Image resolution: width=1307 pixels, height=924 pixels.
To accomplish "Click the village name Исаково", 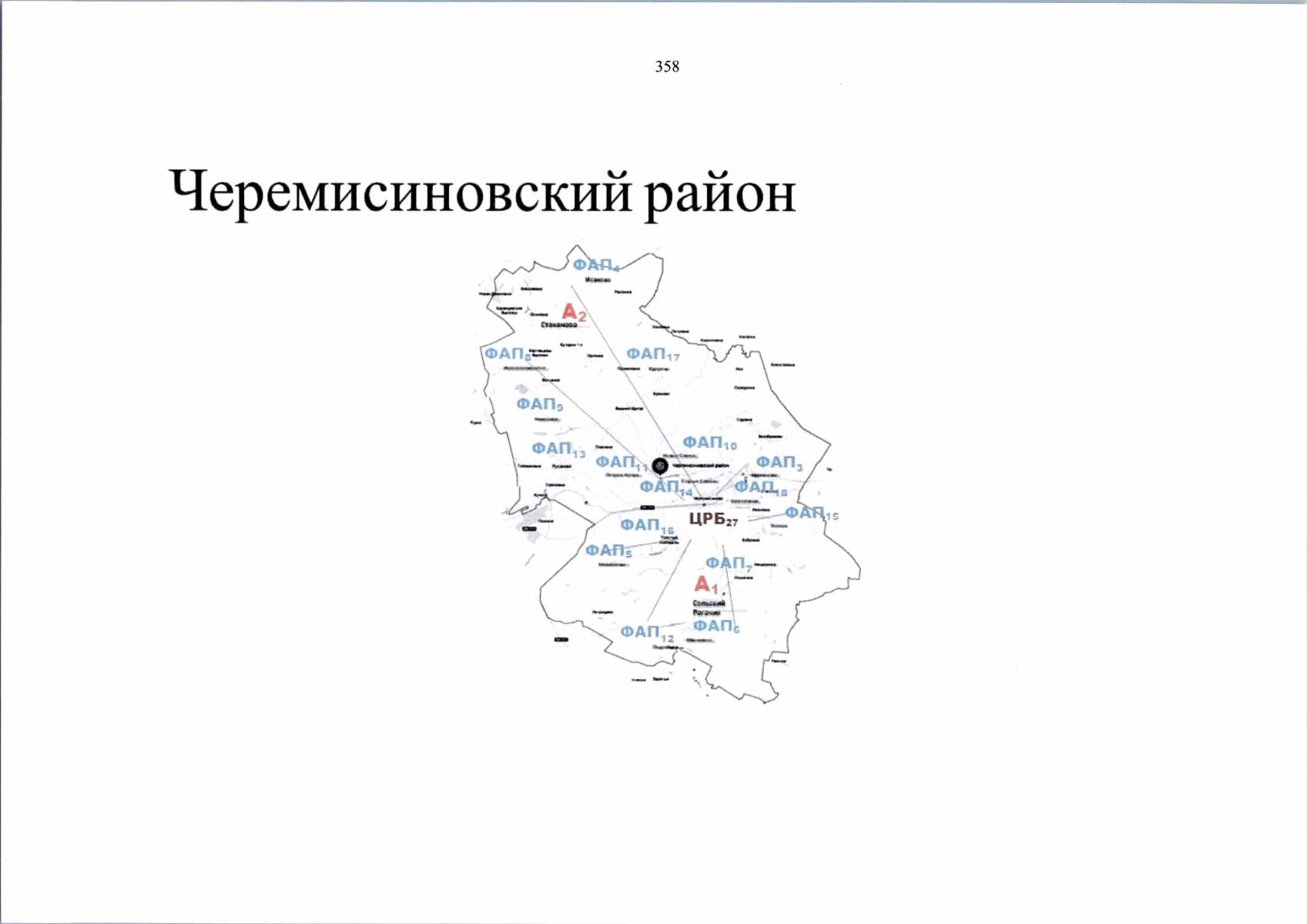I will point(598,280).
